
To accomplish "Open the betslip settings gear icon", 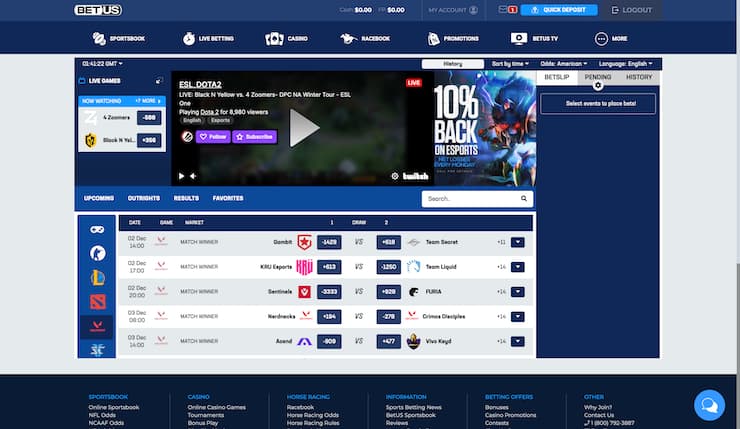I will pos(598,85).
